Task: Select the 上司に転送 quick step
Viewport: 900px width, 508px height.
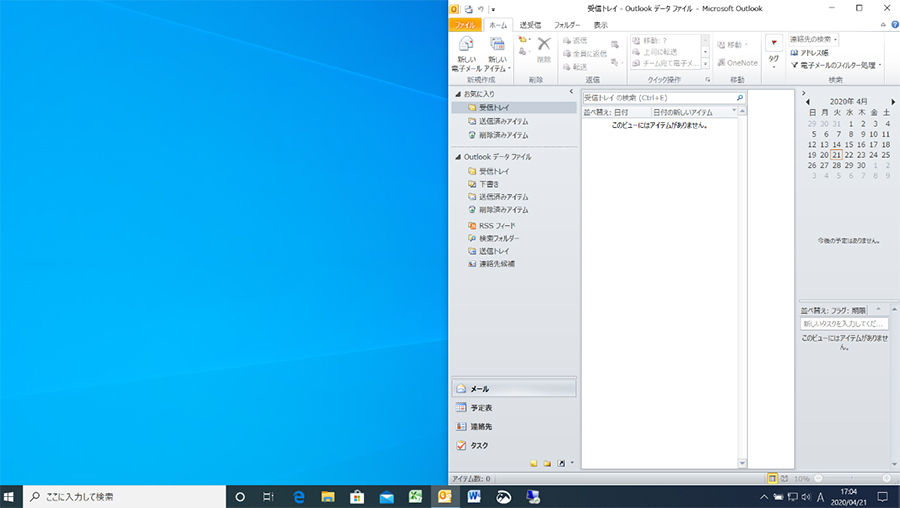Action: (655, 52)
